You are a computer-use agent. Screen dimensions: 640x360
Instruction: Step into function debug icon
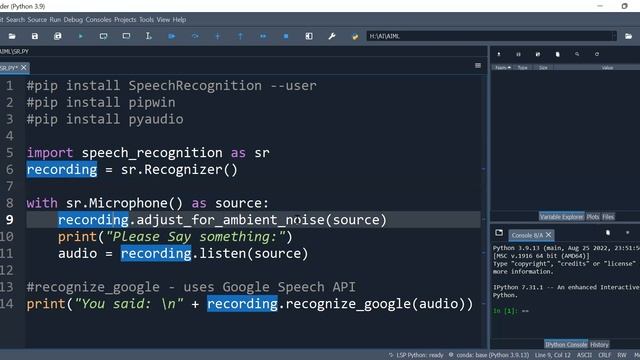tap(218, 36)
